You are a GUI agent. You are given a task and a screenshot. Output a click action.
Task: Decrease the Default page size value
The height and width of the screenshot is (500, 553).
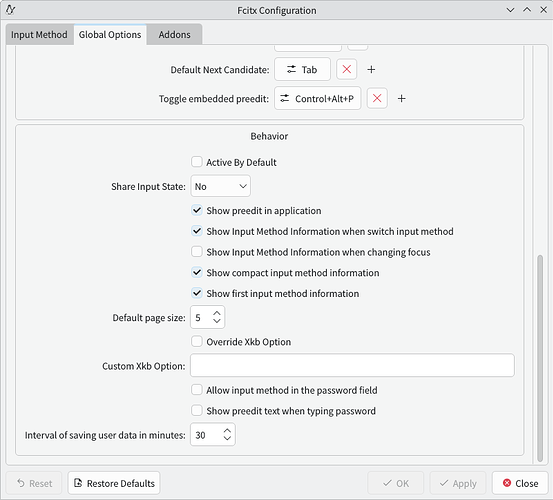tap(217, 321)
